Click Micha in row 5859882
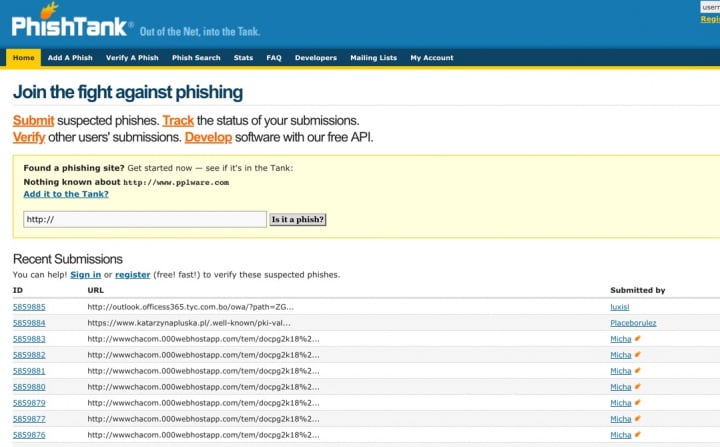 pyautogui.click(x=621, y=355)
